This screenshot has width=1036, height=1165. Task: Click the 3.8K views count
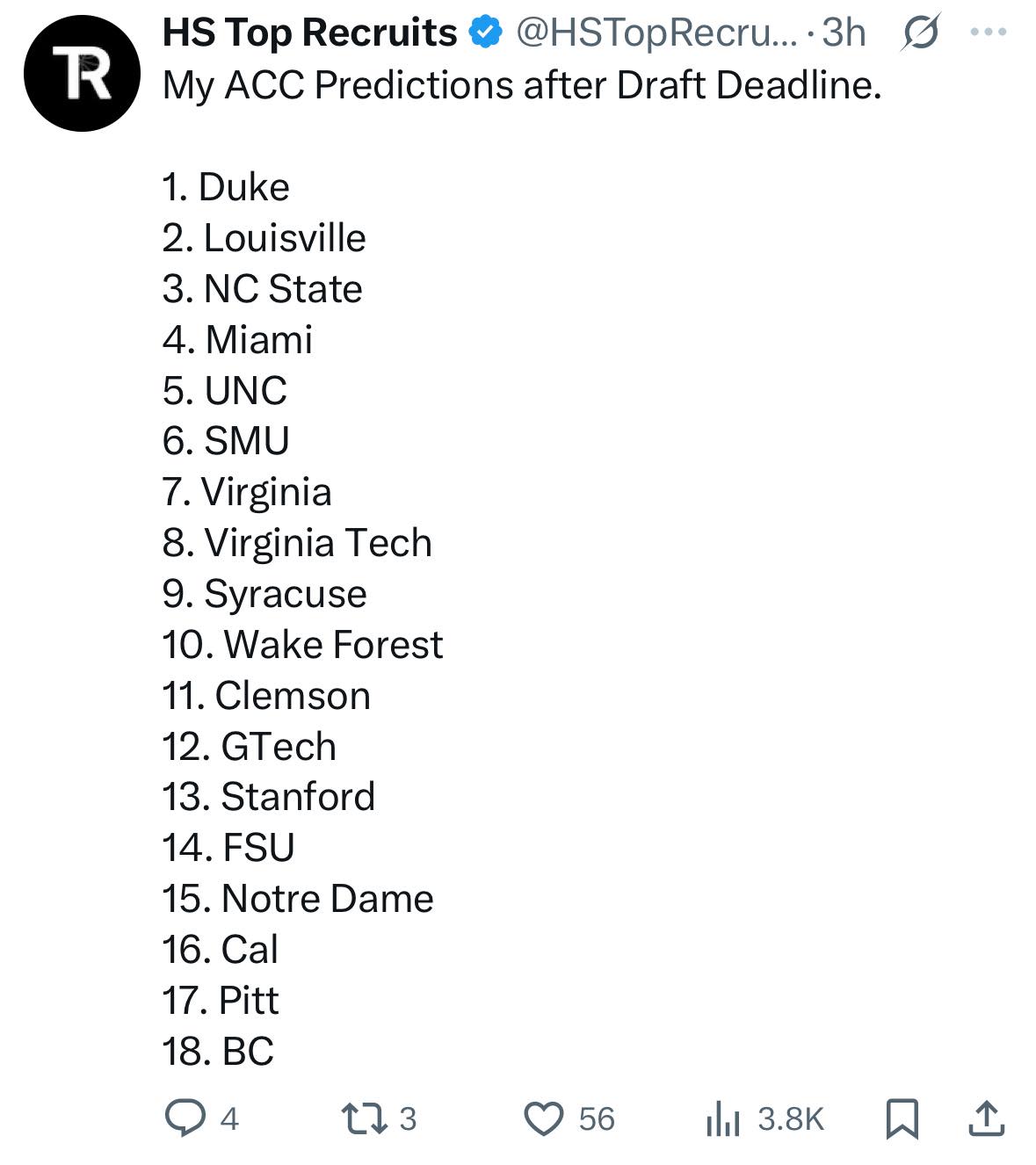tap(791, 1119)
